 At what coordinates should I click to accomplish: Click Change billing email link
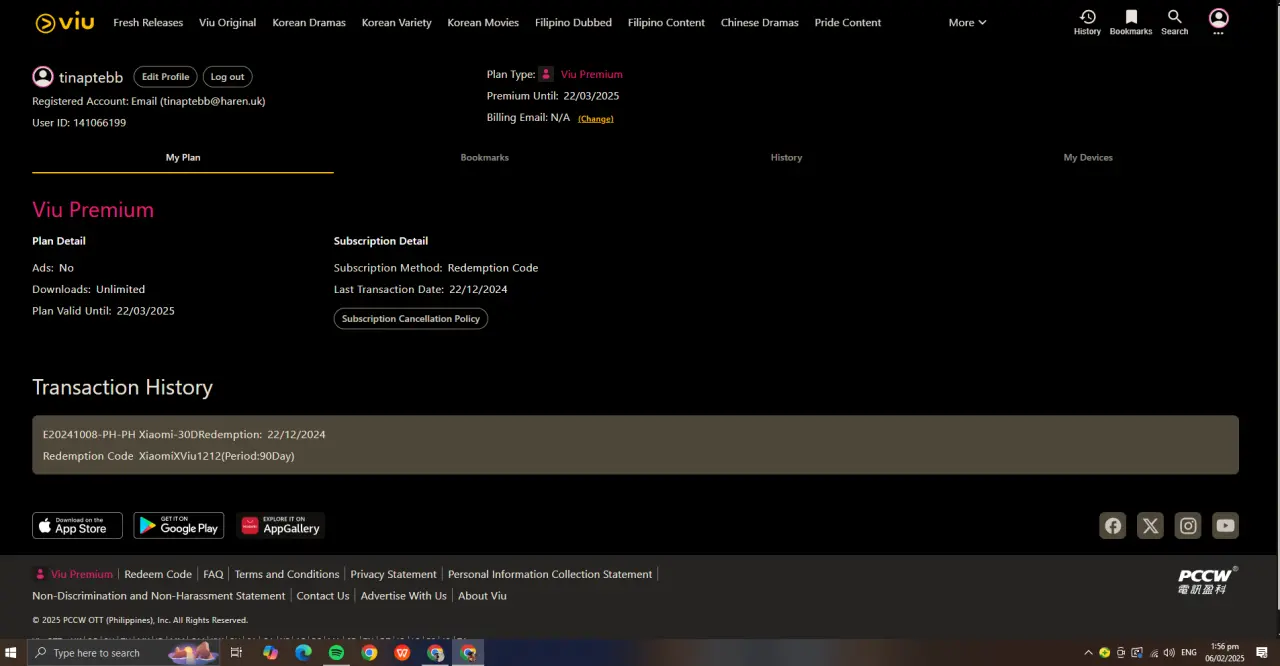[596, 119]
